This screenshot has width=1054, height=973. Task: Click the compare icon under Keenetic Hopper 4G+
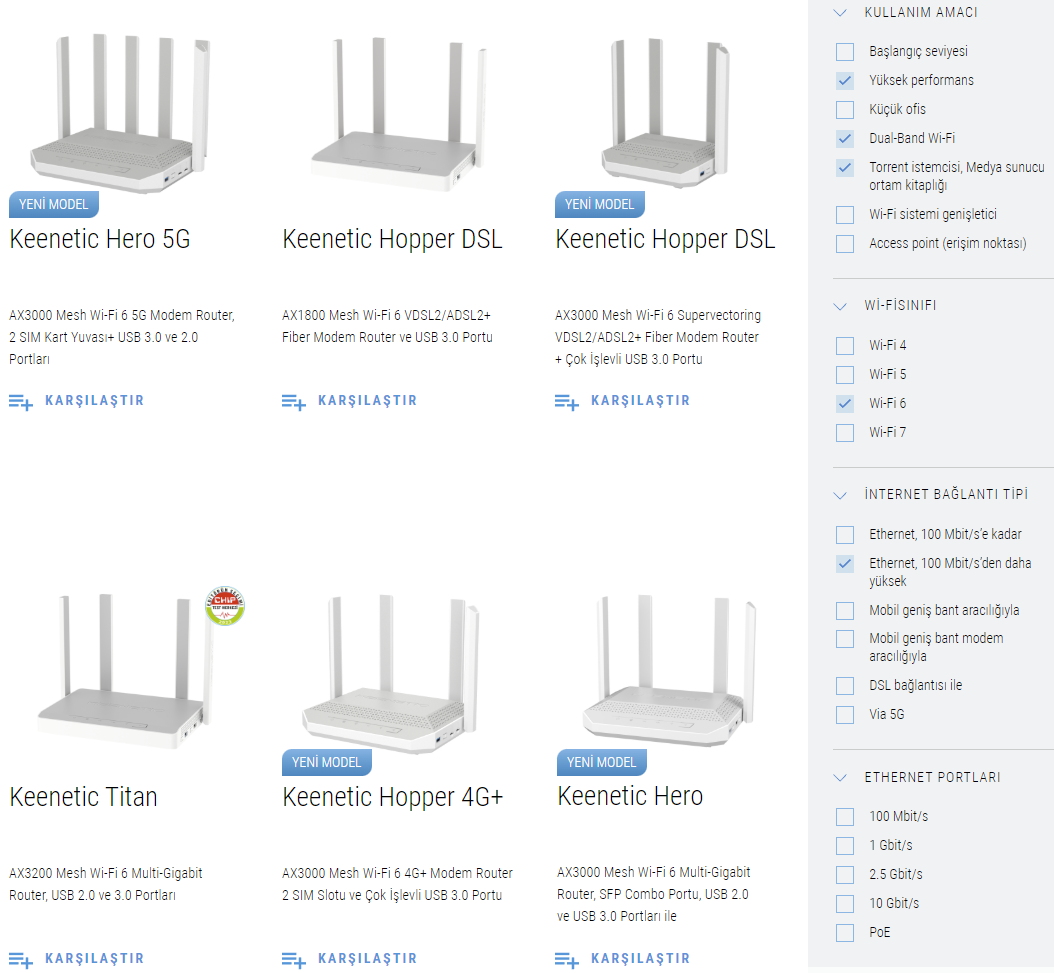[294, 960]
